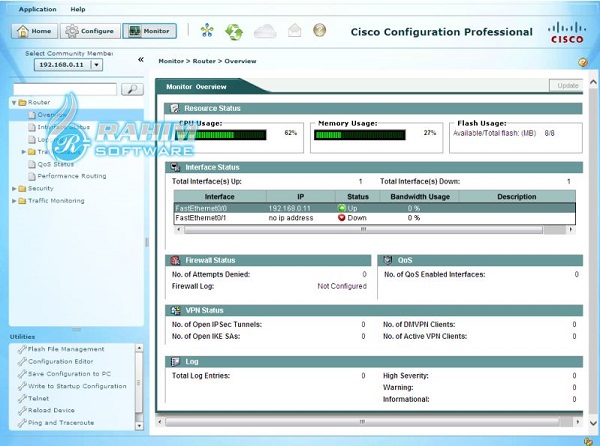
Task: Open Configuration Editor utility
Action: click(60, 361)
